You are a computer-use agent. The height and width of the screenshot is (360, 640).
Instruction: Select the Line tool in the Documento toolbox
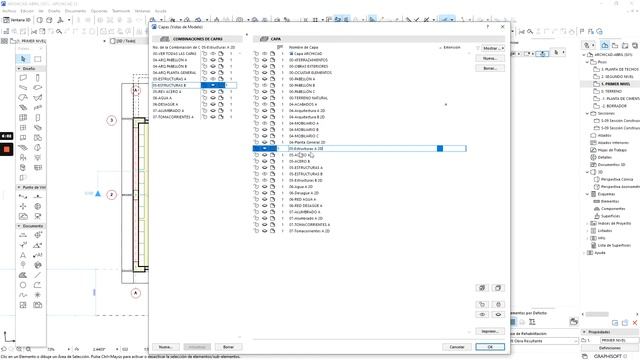coord(38,275)
